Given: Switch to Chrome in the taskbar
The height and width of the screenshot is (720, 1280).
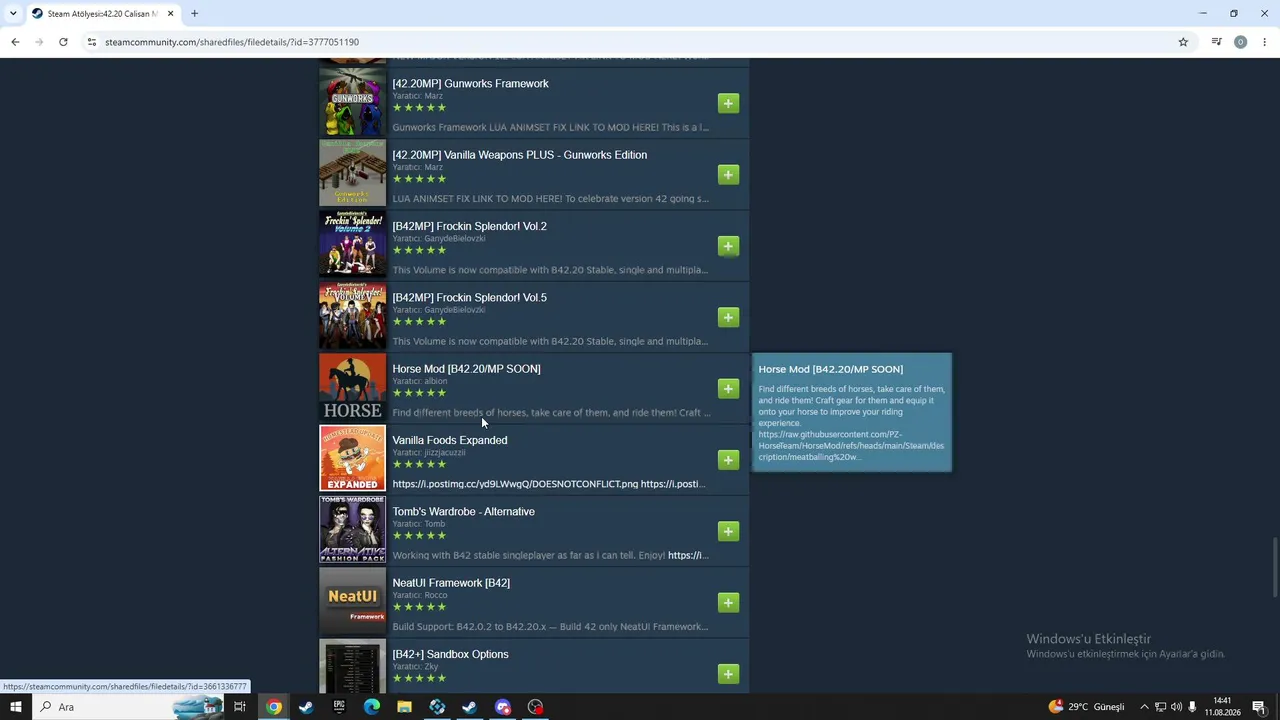Looking at the screenshot, I should pos(273,707).
